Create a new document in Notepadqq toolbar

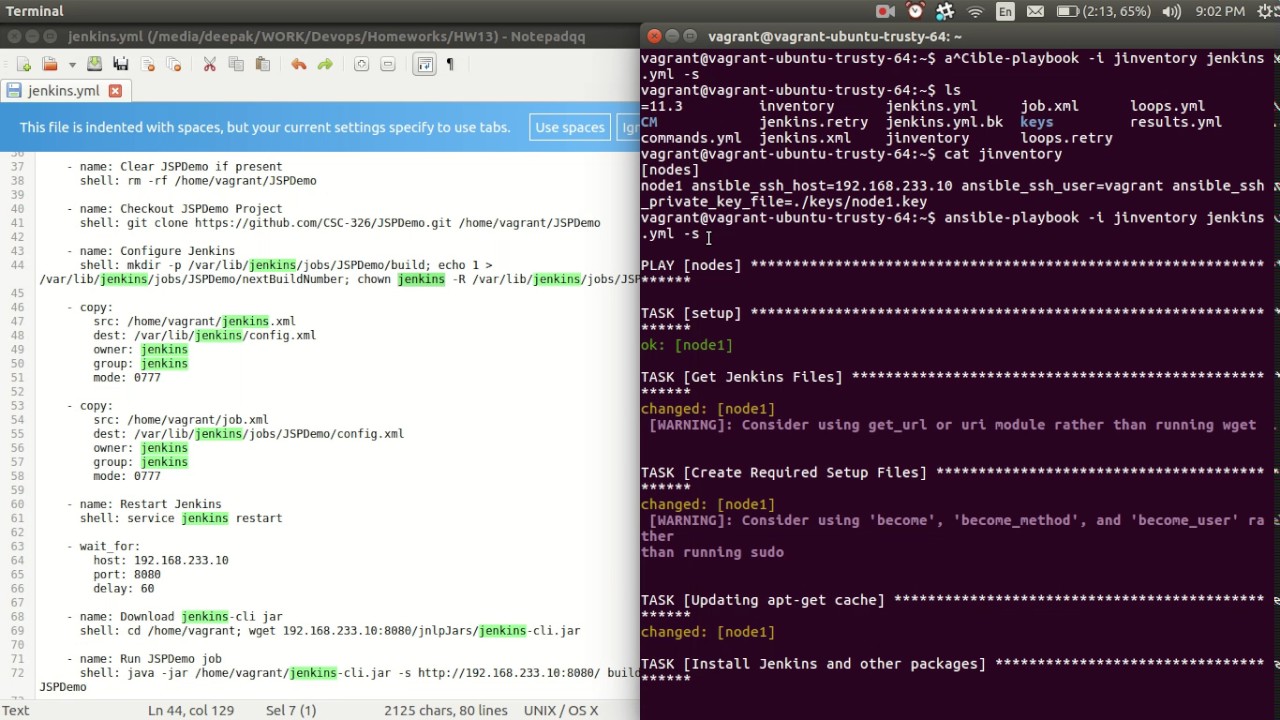click(23, 64)
